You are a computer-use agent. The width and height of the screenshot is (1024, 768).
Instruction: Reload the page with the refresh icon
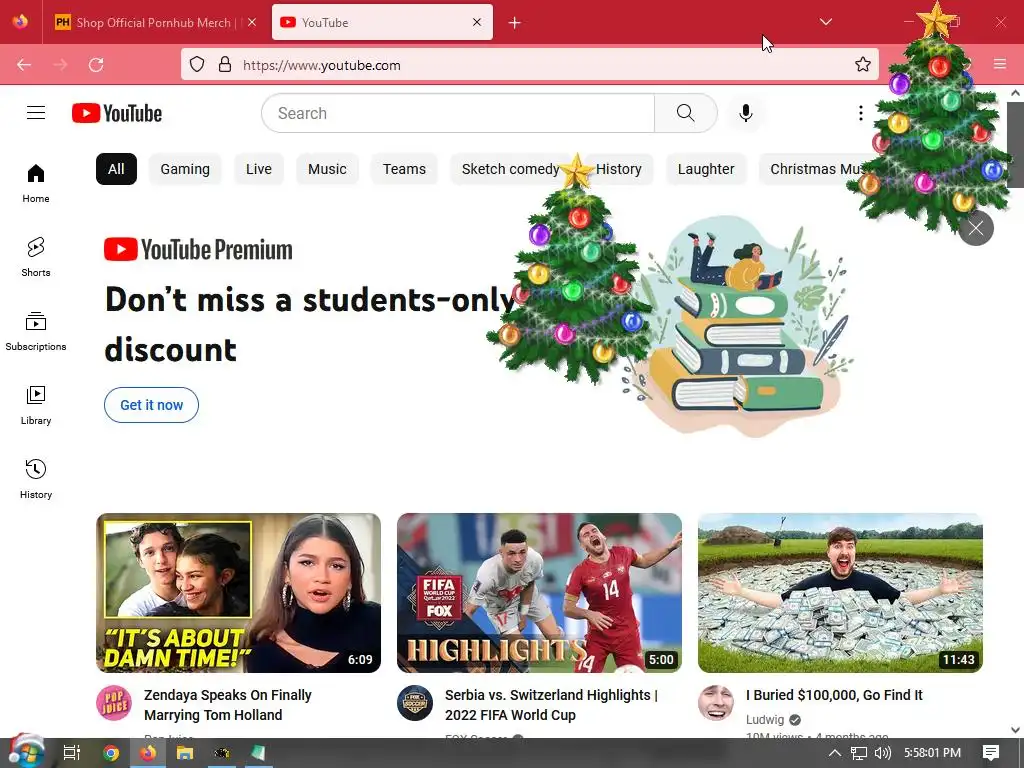click(x=96, y=65)
